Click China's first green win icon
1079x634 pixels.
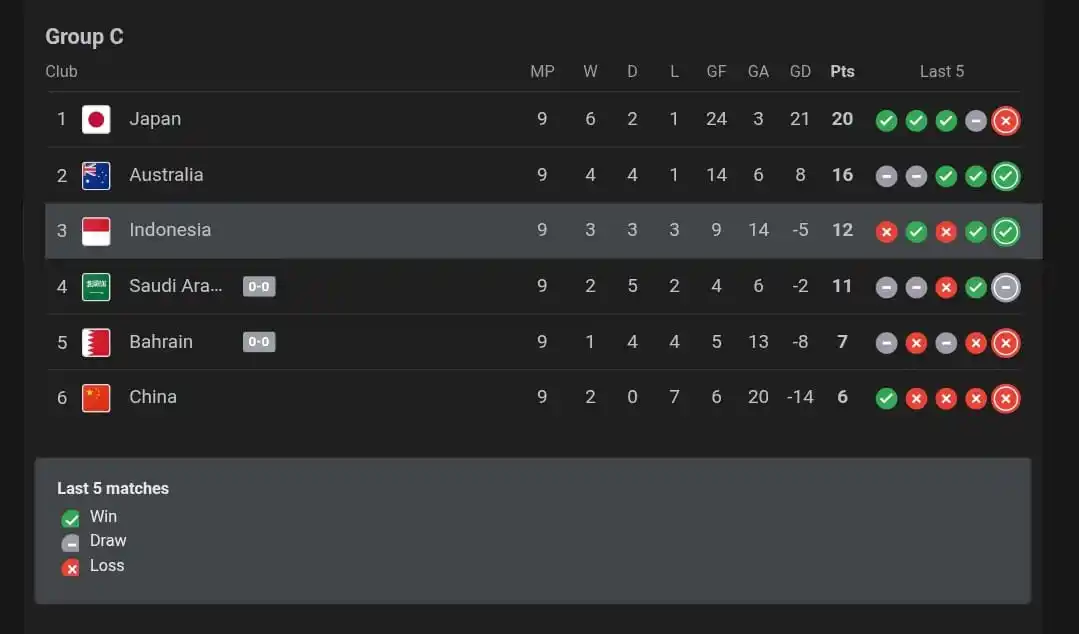(886, 399)
